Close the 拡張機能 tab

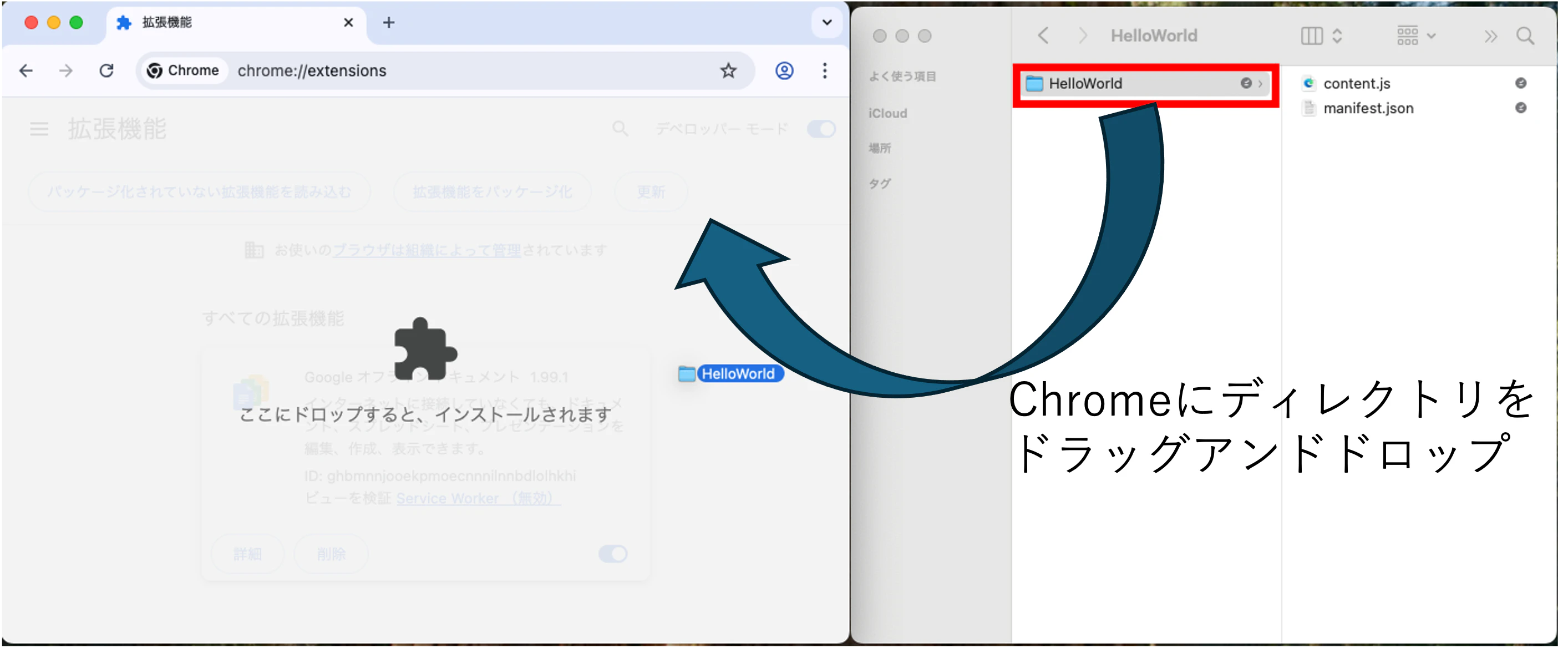point(348,23)
